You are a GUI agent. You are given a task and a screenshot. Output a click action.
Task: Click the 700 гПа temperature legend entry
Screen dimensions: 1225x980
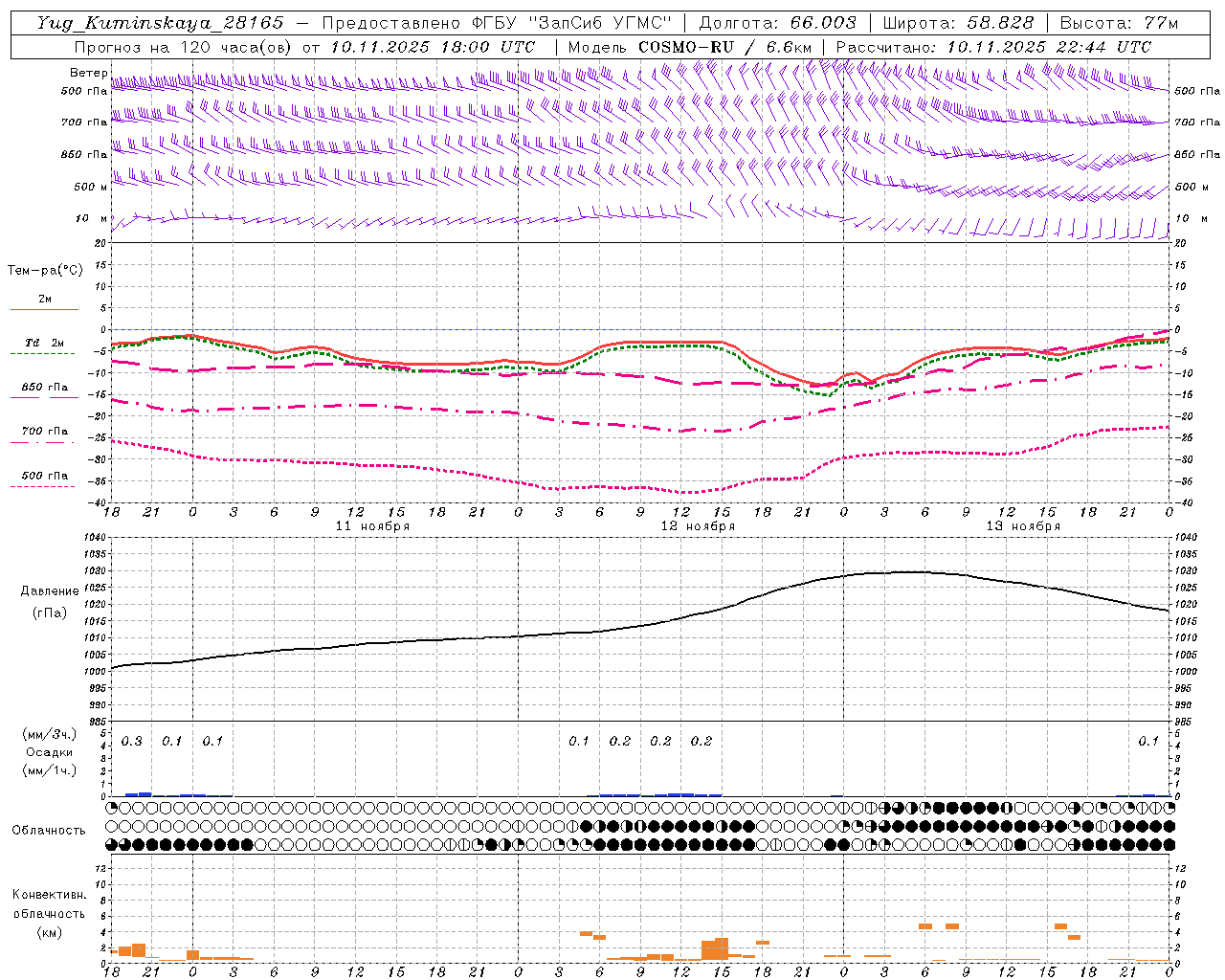(44, 432)
